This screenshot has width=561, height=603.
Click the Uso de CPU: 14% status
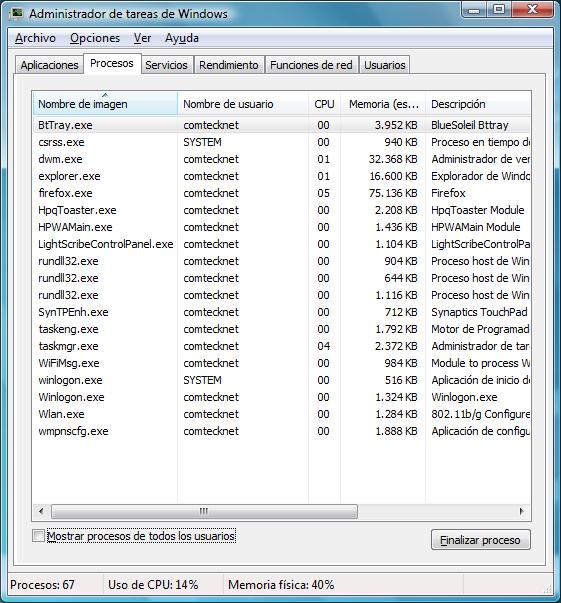click(153, 585)
